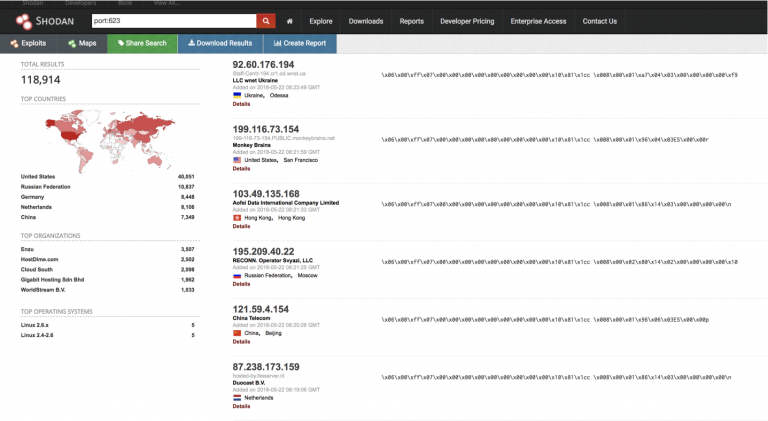
Task: Click the green Share Search button
Action: click(141, 43)
